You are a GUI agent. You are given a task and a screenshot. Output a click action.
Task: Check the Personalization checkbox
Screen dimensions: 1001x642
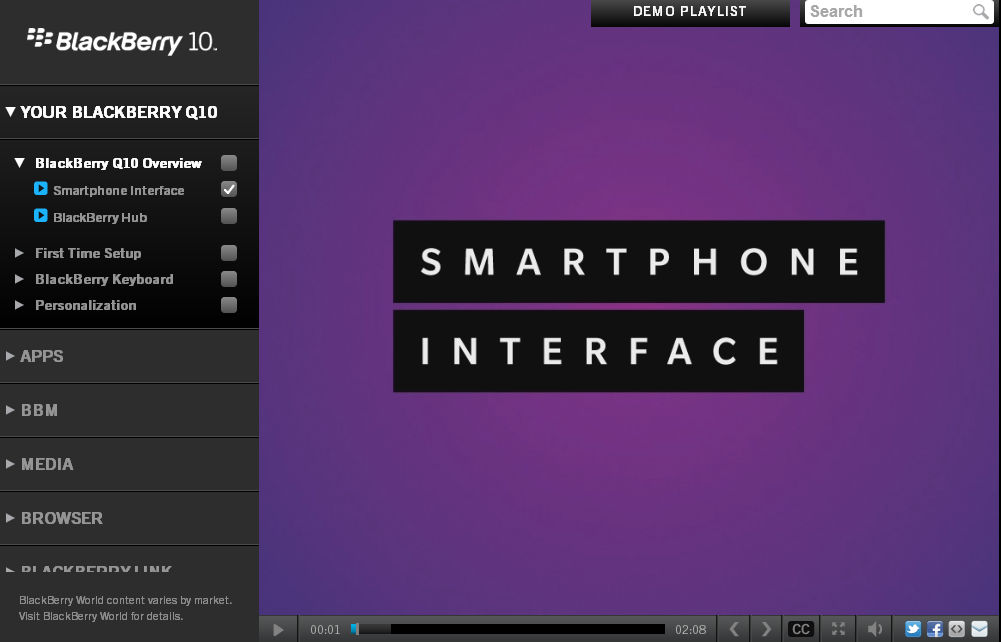point(229,305)
